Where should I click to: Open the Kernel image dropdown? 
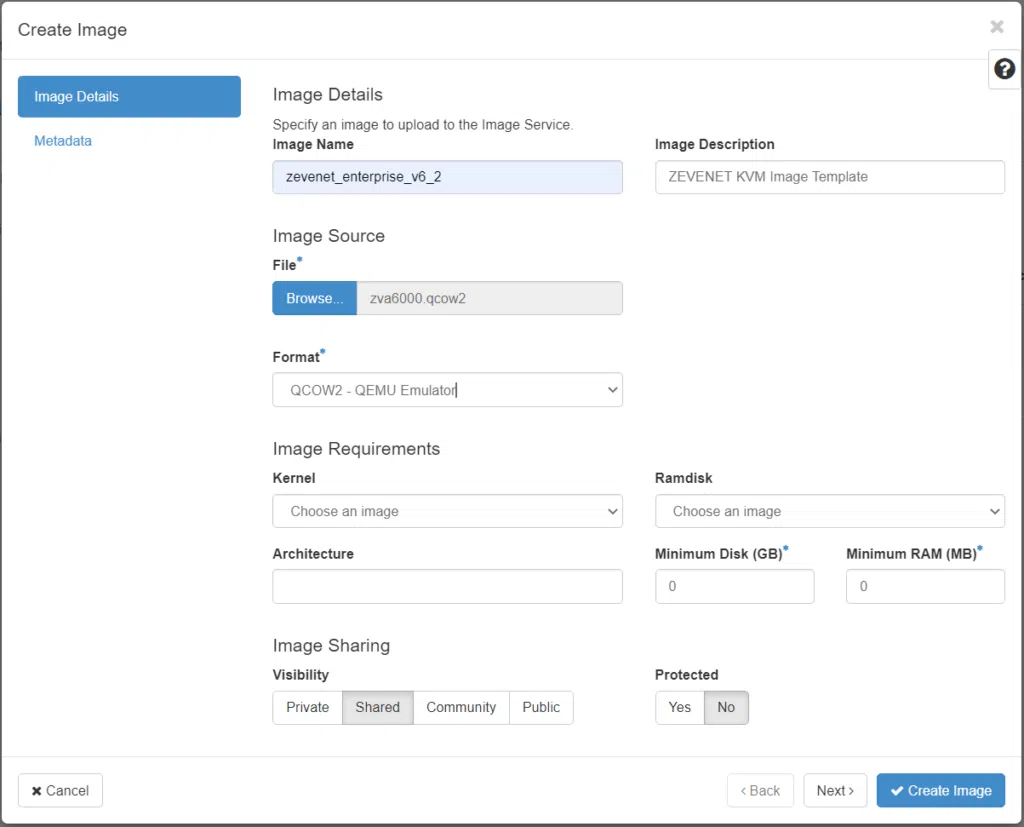(447, 511)
